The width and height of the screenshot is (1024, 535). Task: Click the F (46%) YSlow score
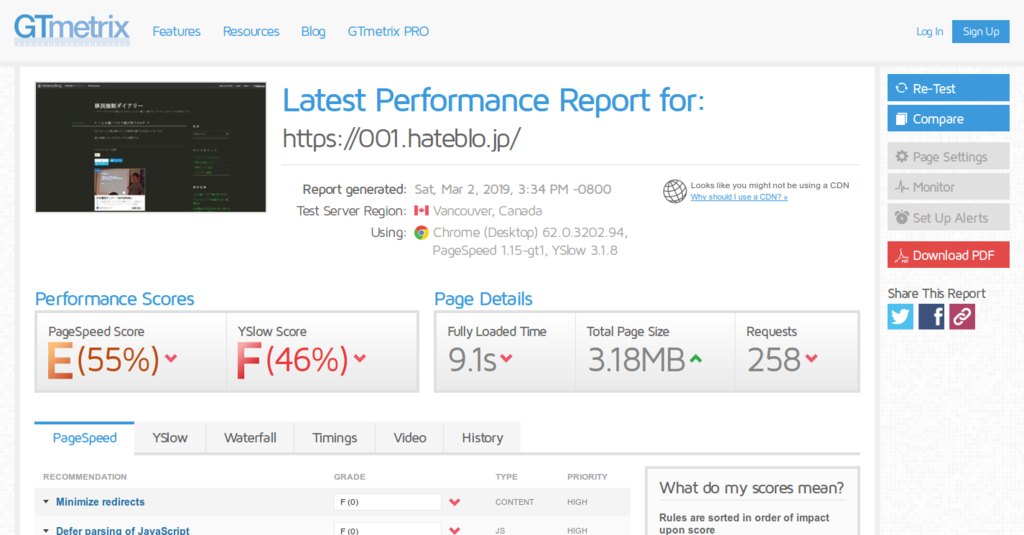point(292,360)
